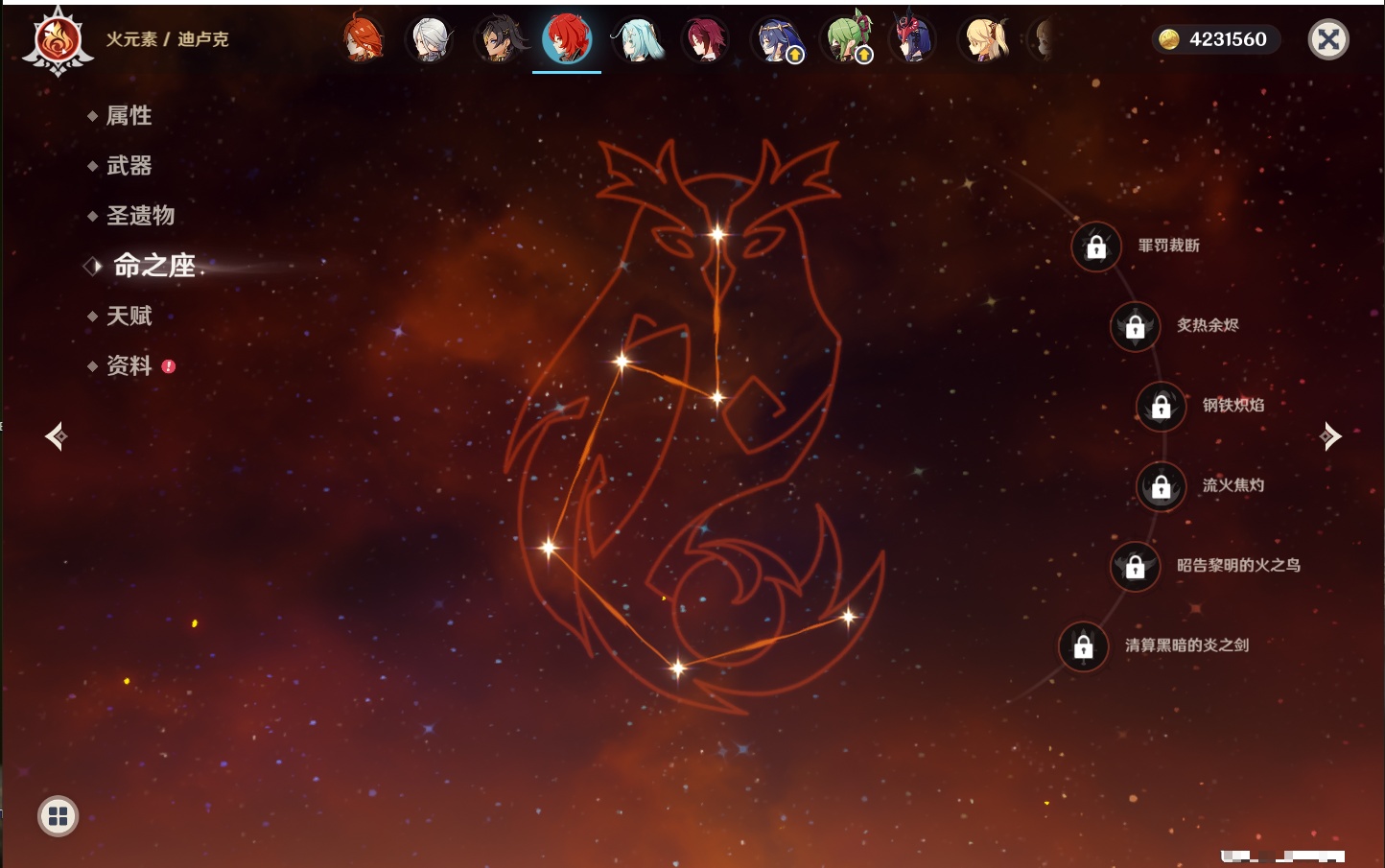Open the 圣遗物 artifacts menu
The image size is (1385, 868).
(140, 216)
